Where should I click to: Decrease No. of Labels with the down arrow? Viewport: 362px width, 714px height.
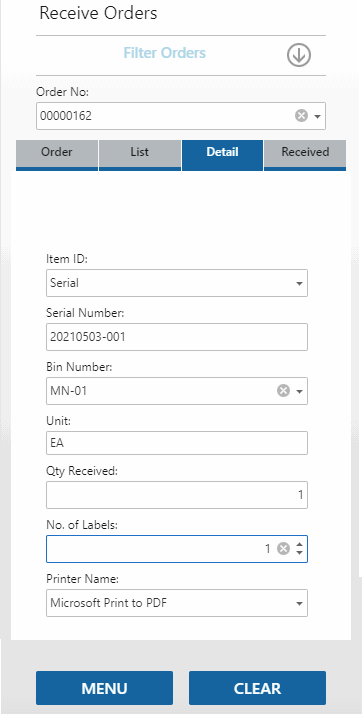299,553
